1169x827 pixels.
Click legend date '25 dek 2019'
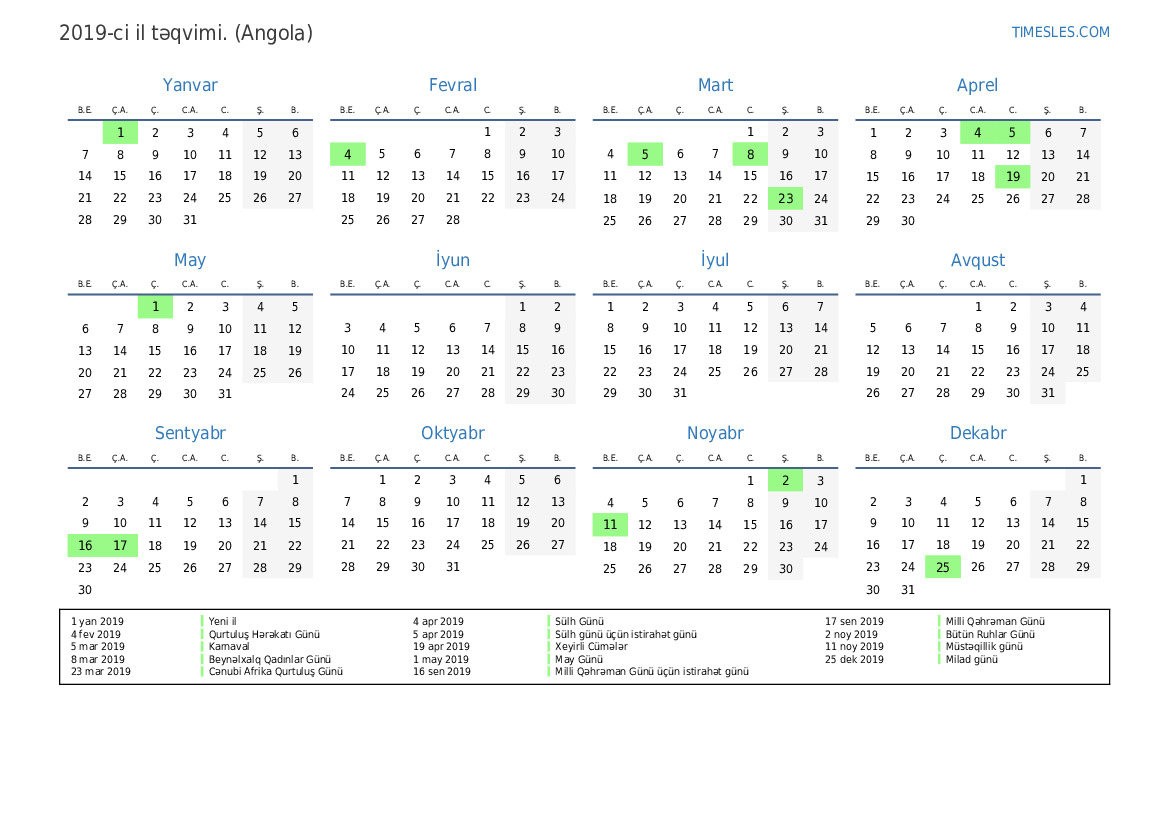coord(854,659)
